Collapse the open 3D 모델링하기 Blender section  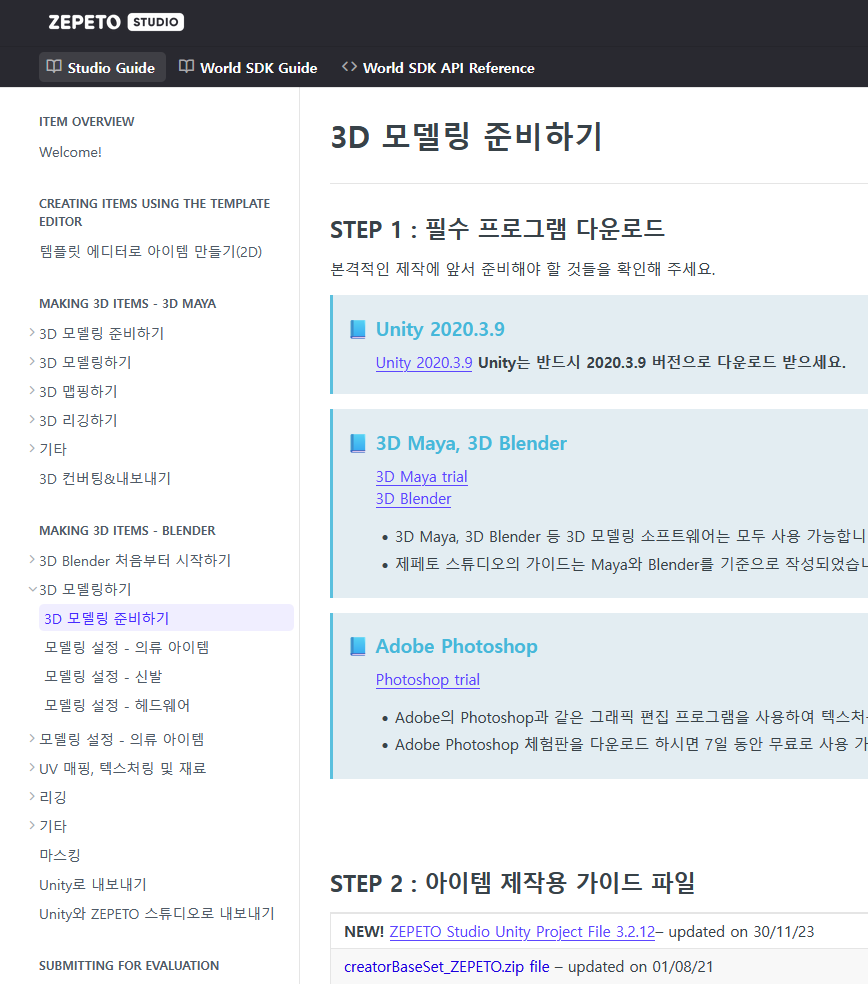tap(32, 589)
